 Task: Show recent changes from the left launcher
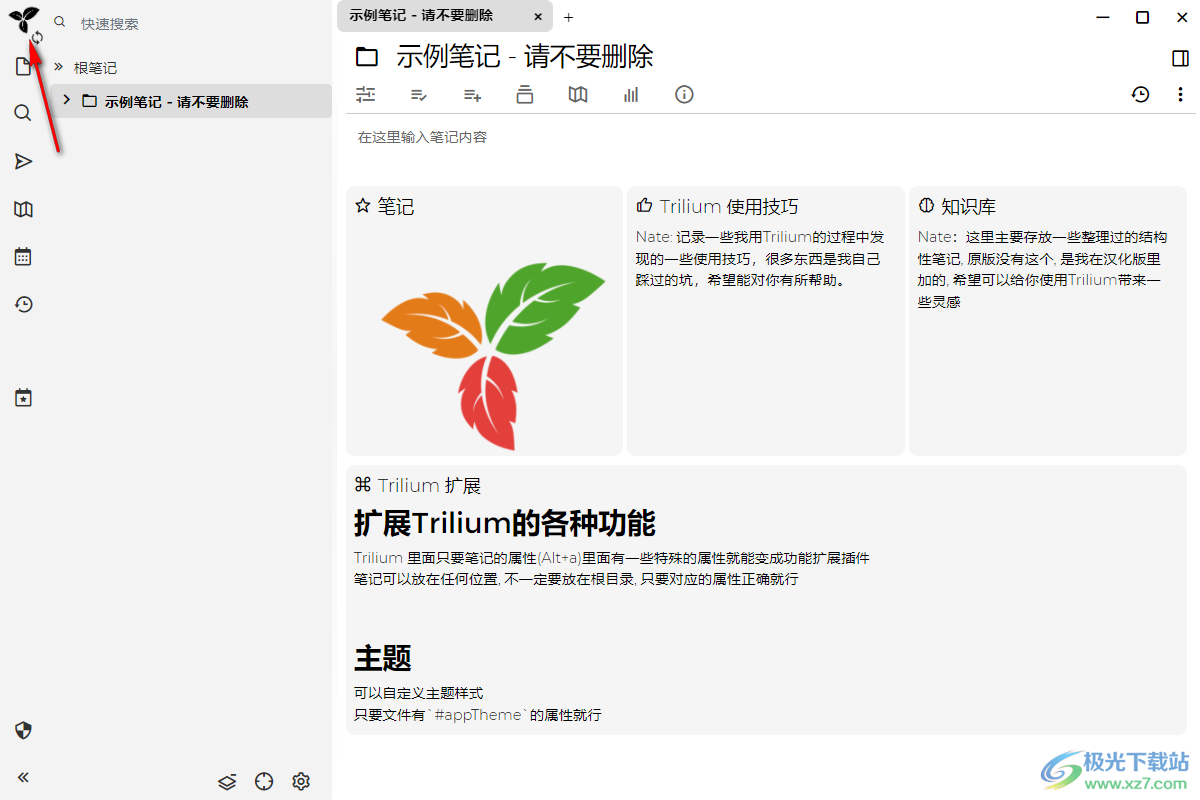tap(23, 305)
